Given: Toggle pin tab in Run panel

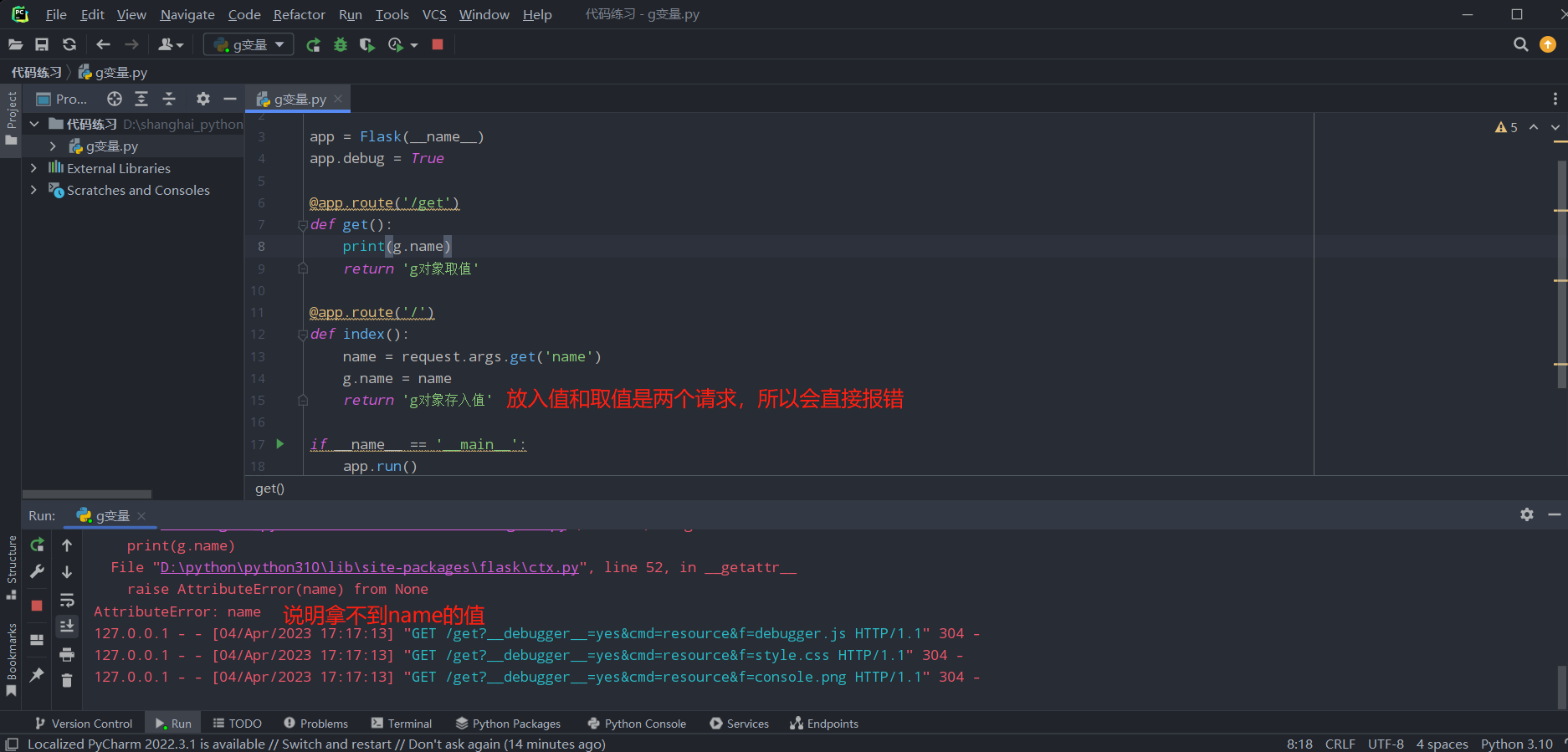Looking at the screenshot, I should click(37, 674).
